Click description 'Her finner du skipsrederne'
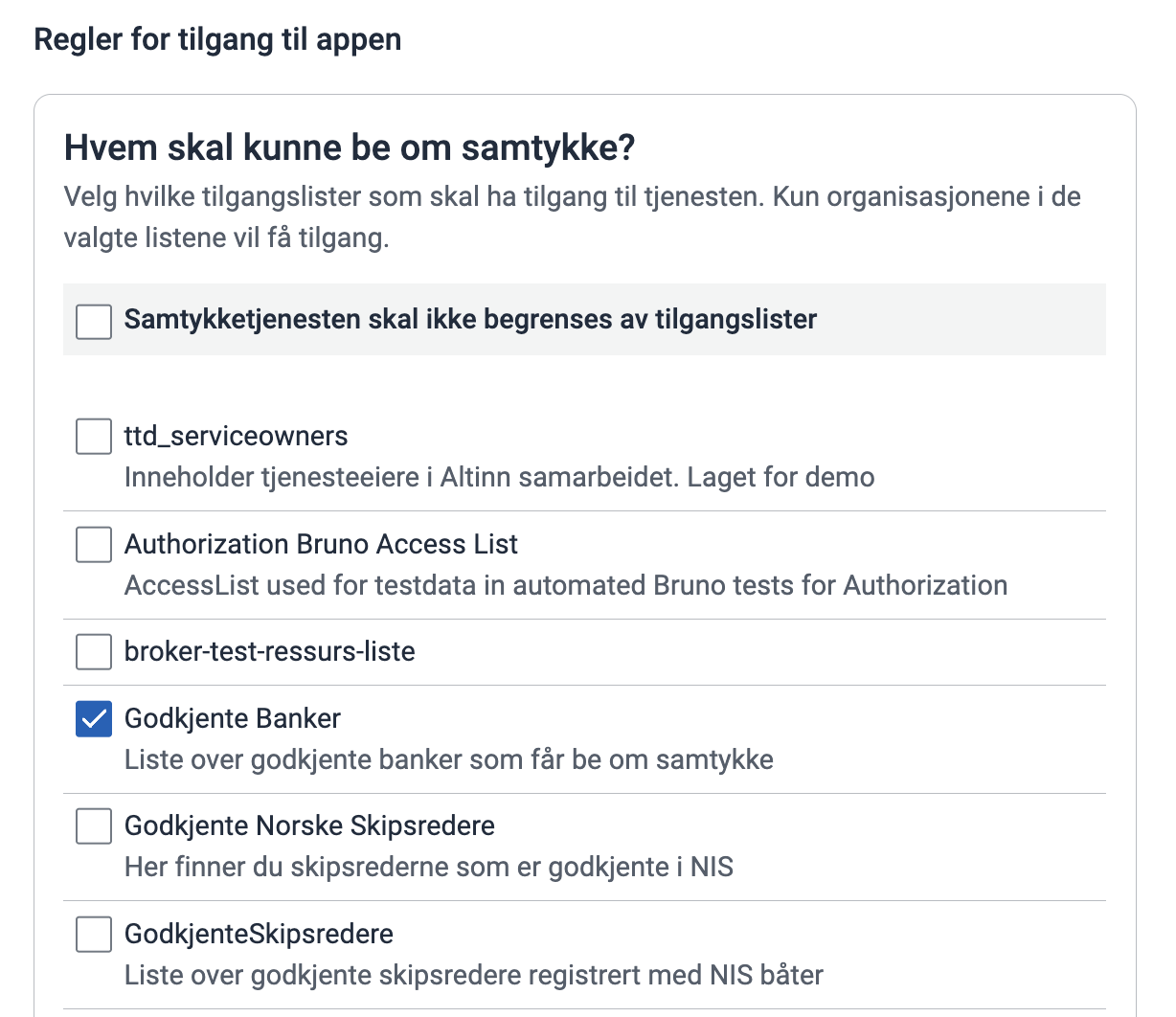The image size is (1176, 1017). coord(428,868)
